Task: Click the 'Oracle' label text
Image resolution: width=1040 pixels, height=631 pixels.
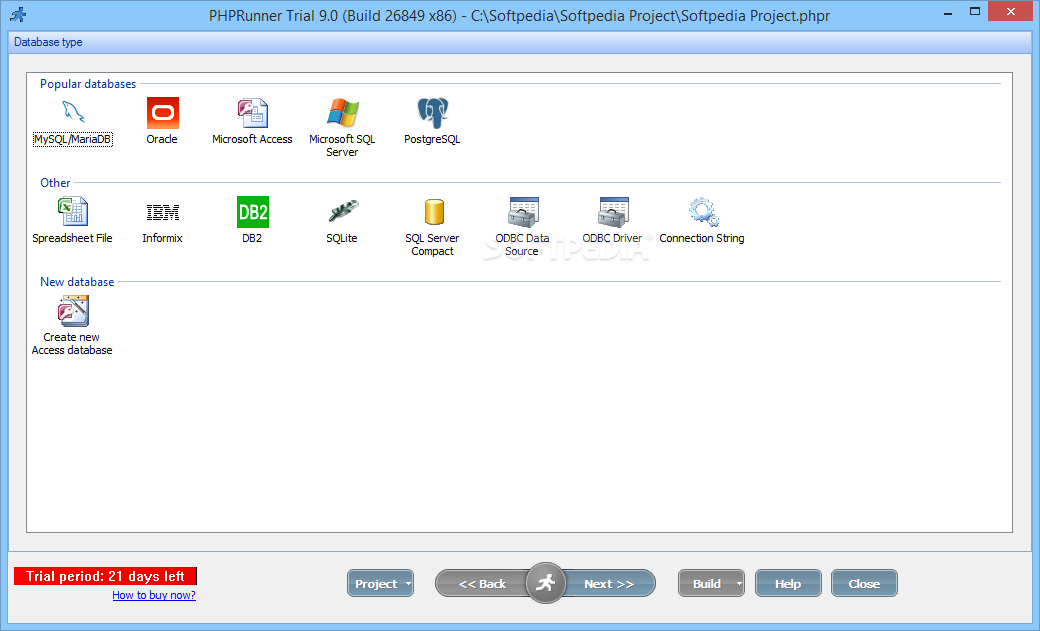Action: [162, 139]
